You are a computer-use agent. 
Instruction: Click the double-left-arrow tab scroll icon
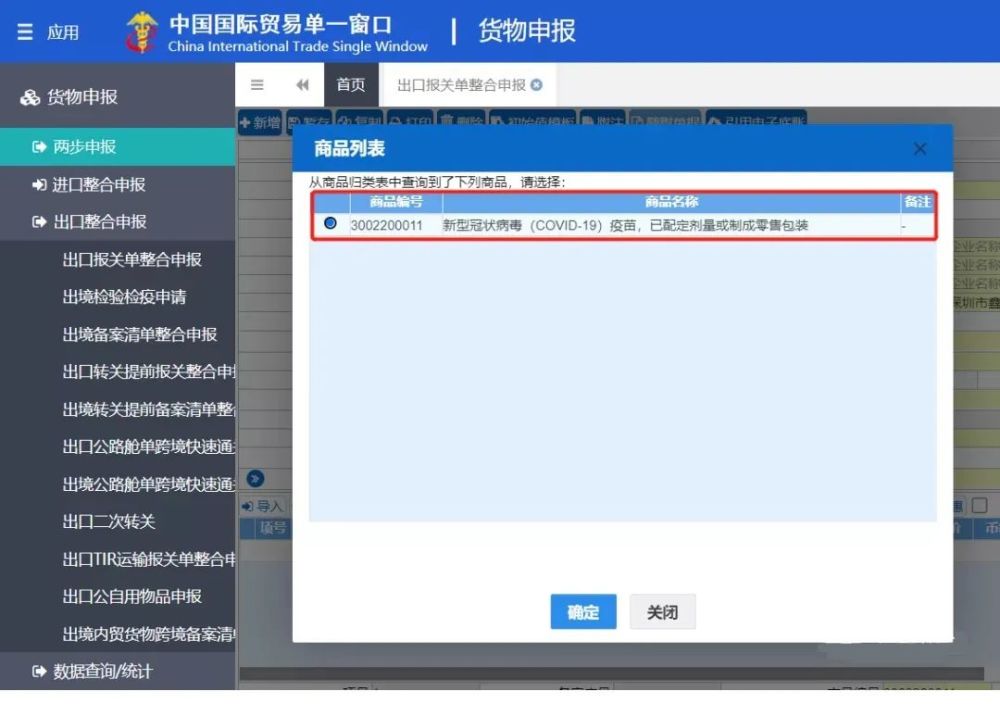[x=302, y=85]
